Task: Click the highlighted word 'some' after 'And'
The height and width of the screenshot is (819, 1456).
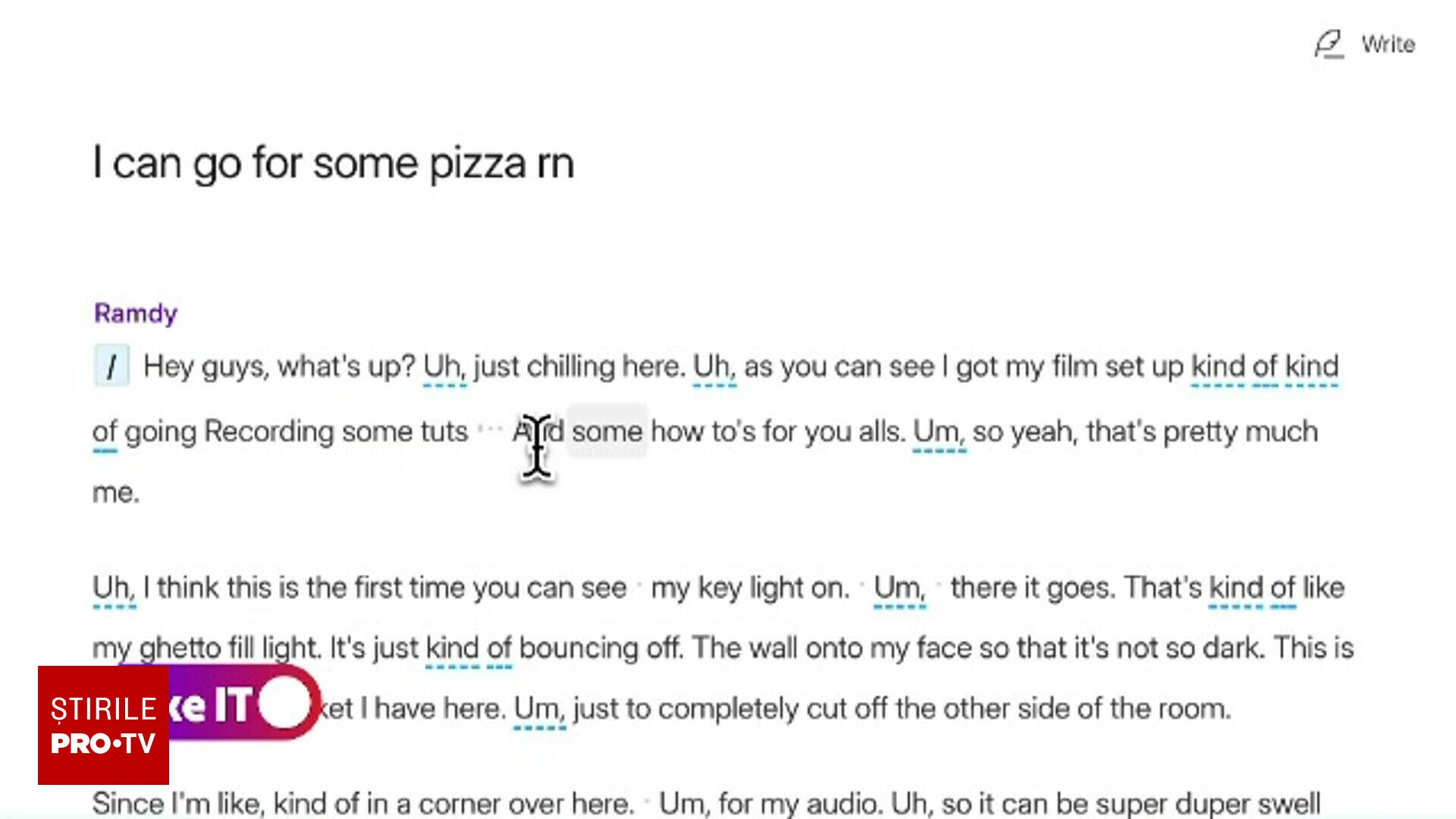Action: (x=607, y=431)
